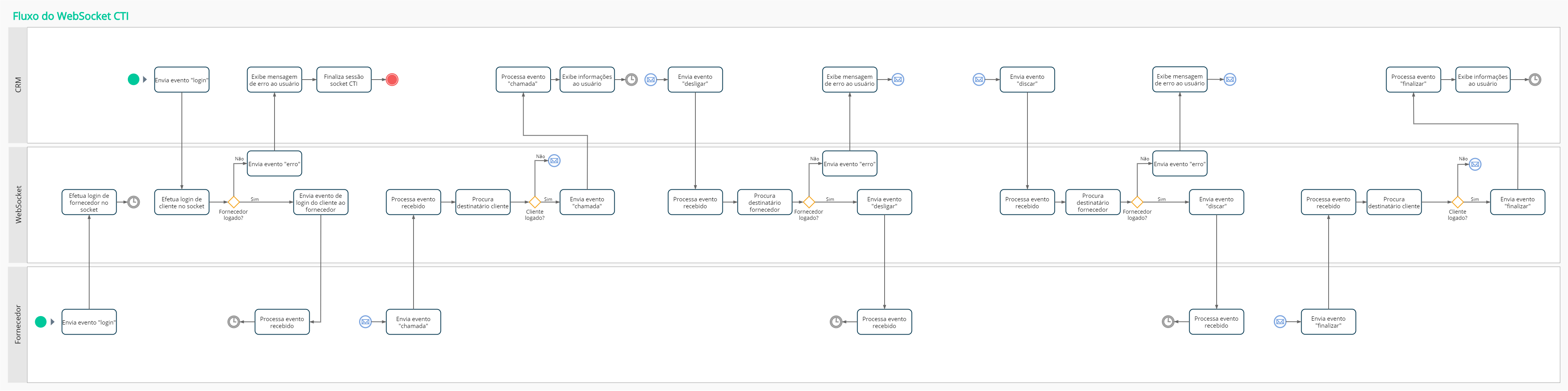Select message event before Fornecedor 'Envia evento finalizar'
The height and width of the screenshot is (391, 1568).
[1280, 322]
